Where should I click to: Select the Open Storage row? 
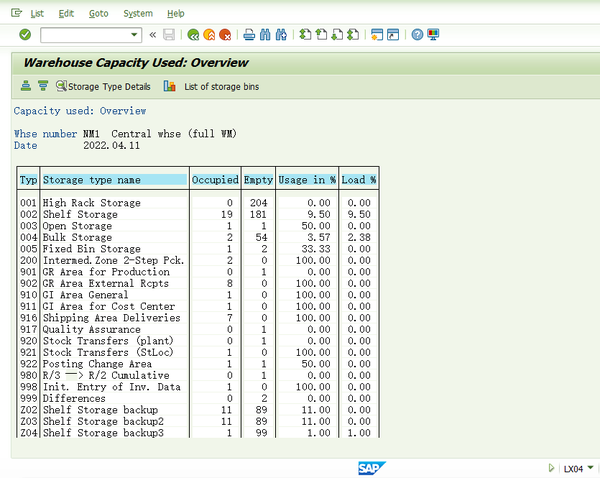(198, 226)
